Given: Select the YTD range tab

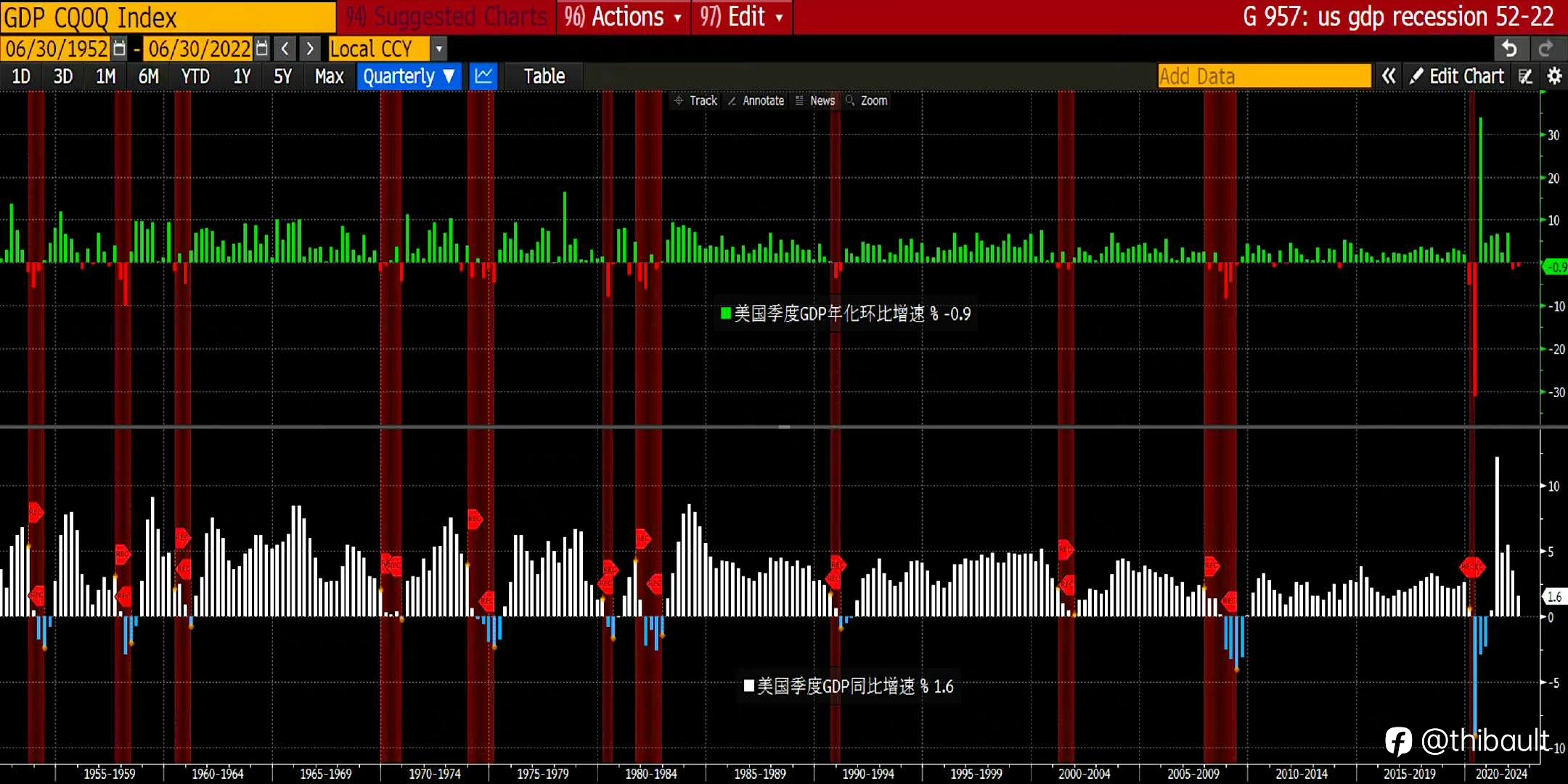Looking at the screenshot, I should point(195,75).
